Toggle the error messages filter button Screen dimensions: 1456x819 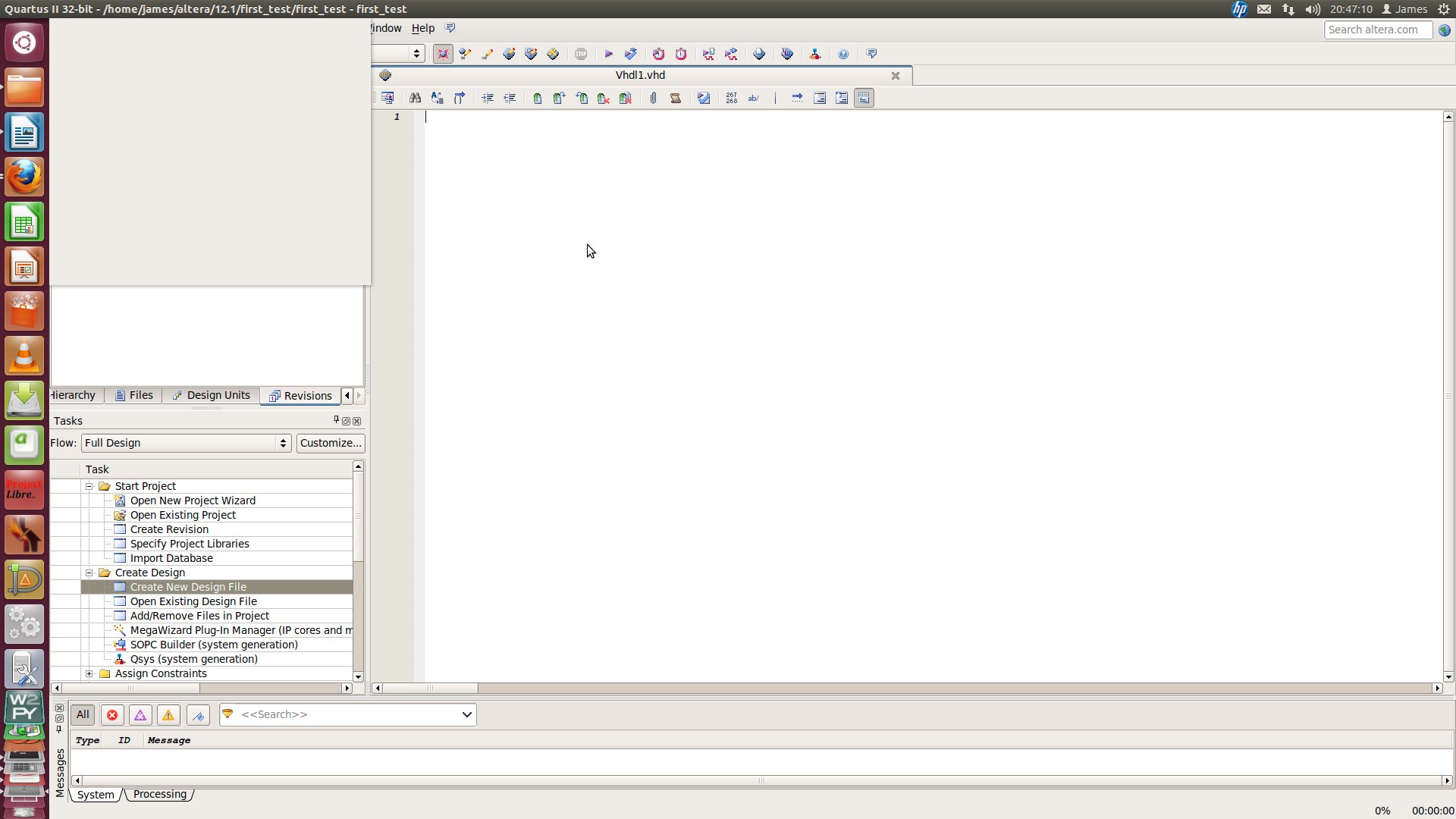(x=112, y=714)
